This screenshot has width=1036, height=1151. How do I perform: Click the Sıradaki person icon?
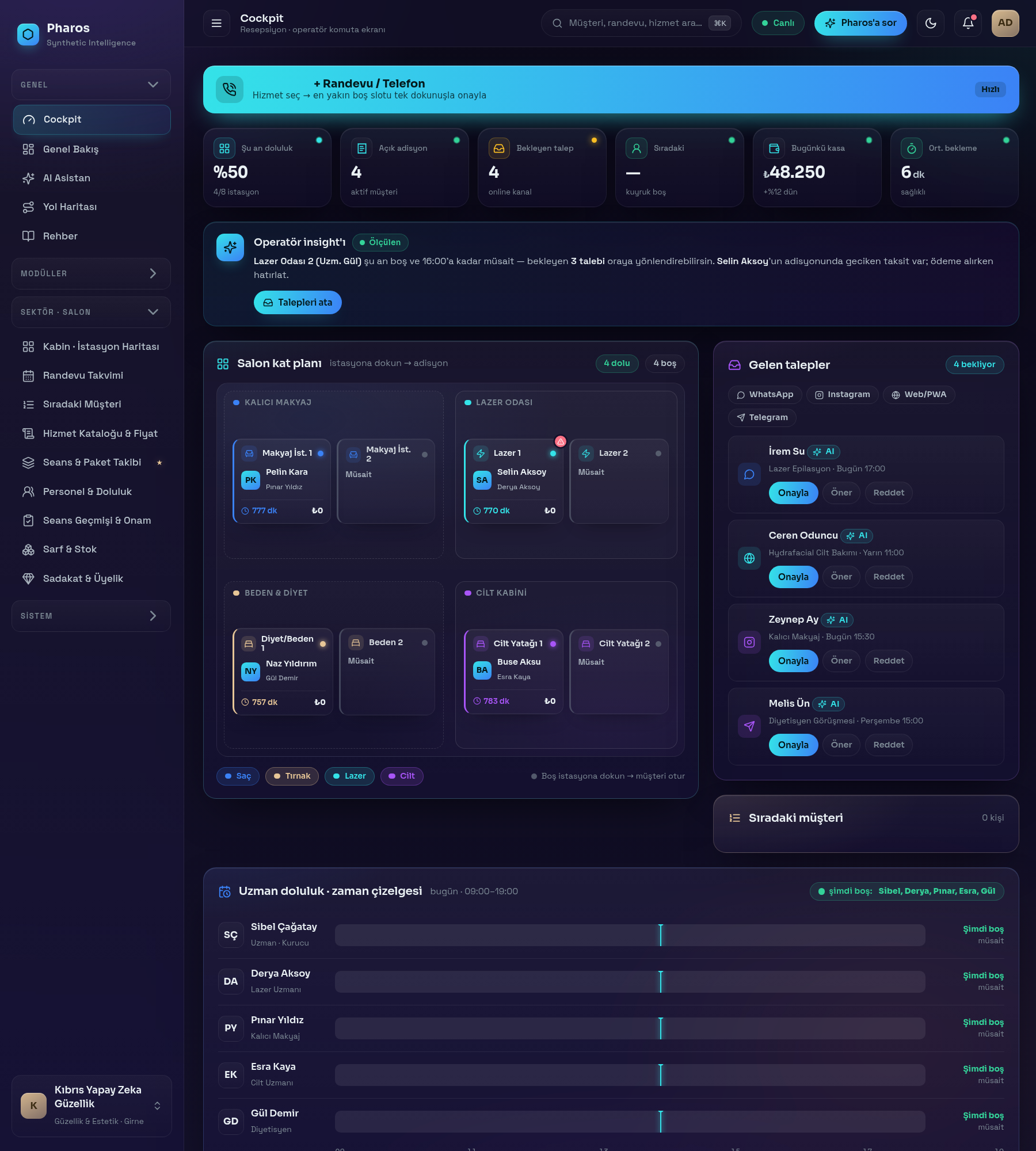coord(637,148)
